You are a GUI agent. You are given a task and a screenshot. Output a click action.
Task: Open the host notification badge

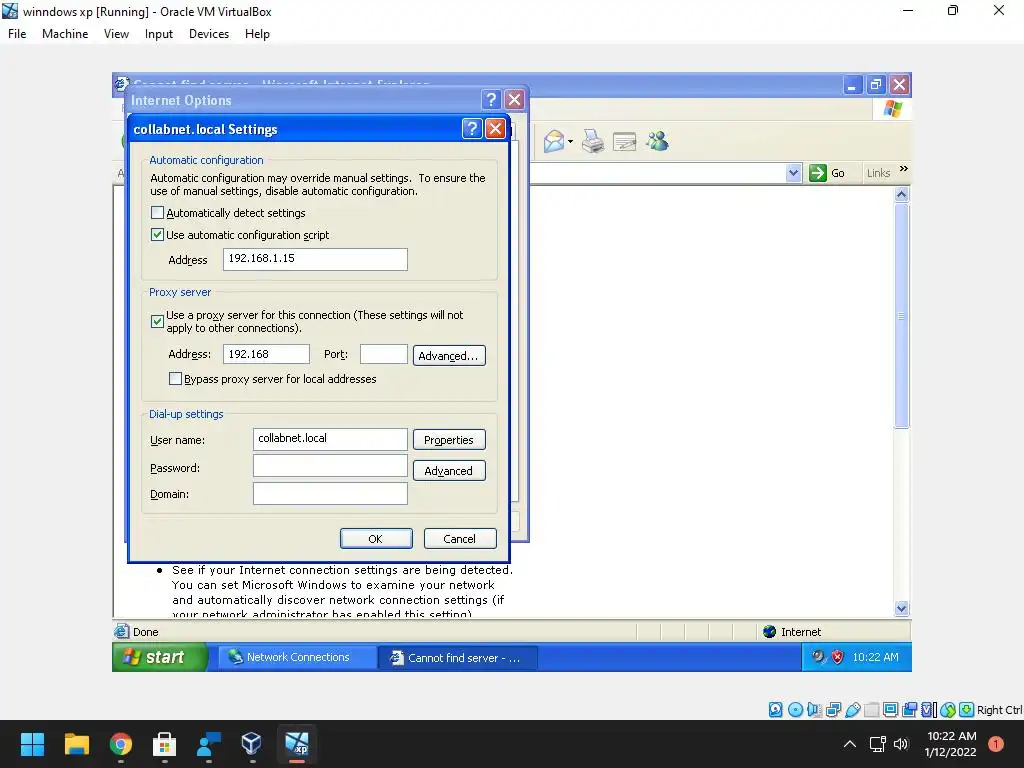click(996, 744)
